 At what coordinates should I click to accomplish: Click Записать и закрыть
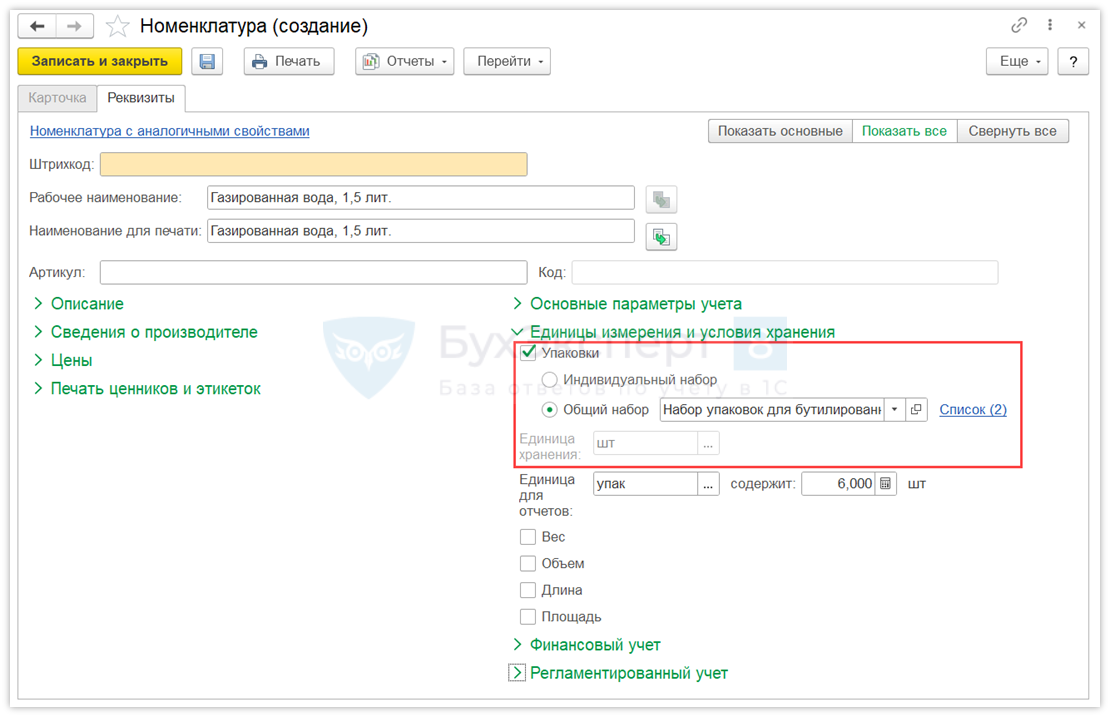click(100, 61)
